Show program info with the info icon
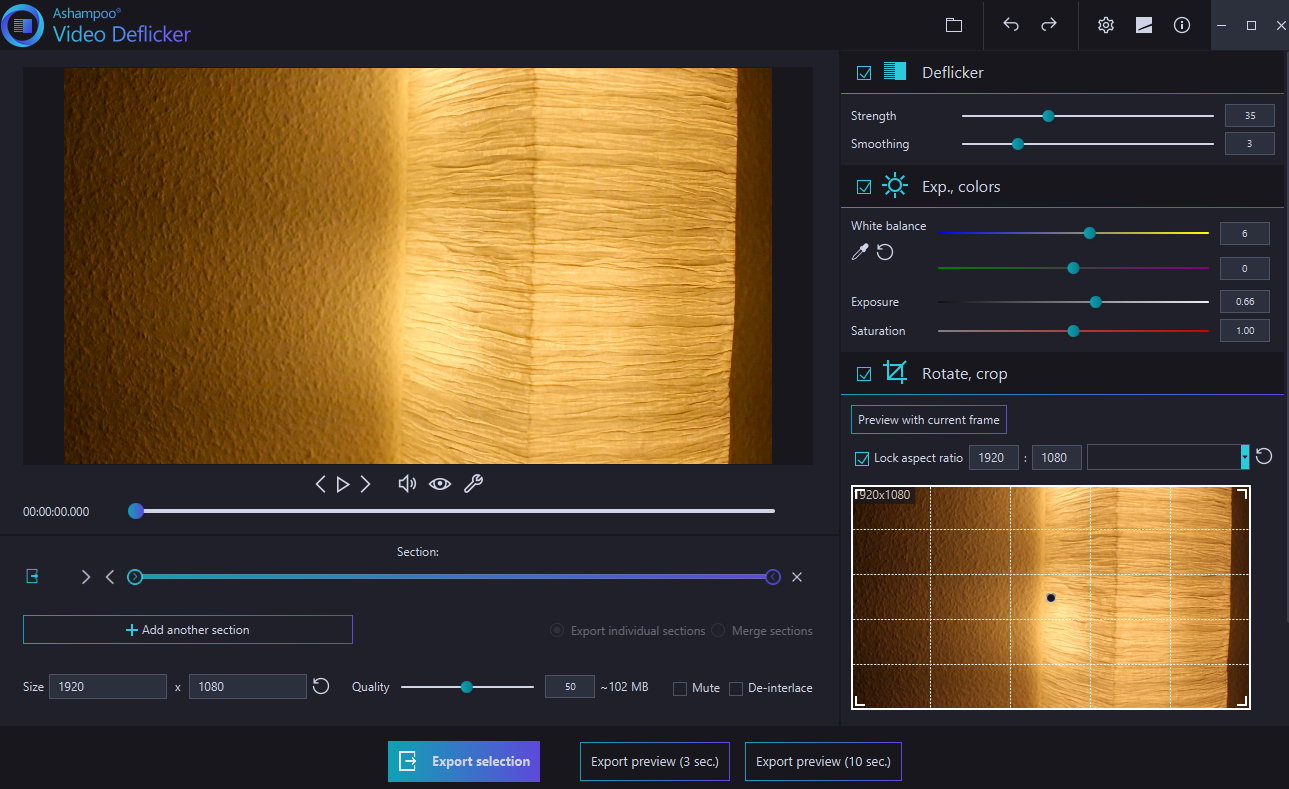Screen dimensions: 1289x789 tap(1182, 25)
